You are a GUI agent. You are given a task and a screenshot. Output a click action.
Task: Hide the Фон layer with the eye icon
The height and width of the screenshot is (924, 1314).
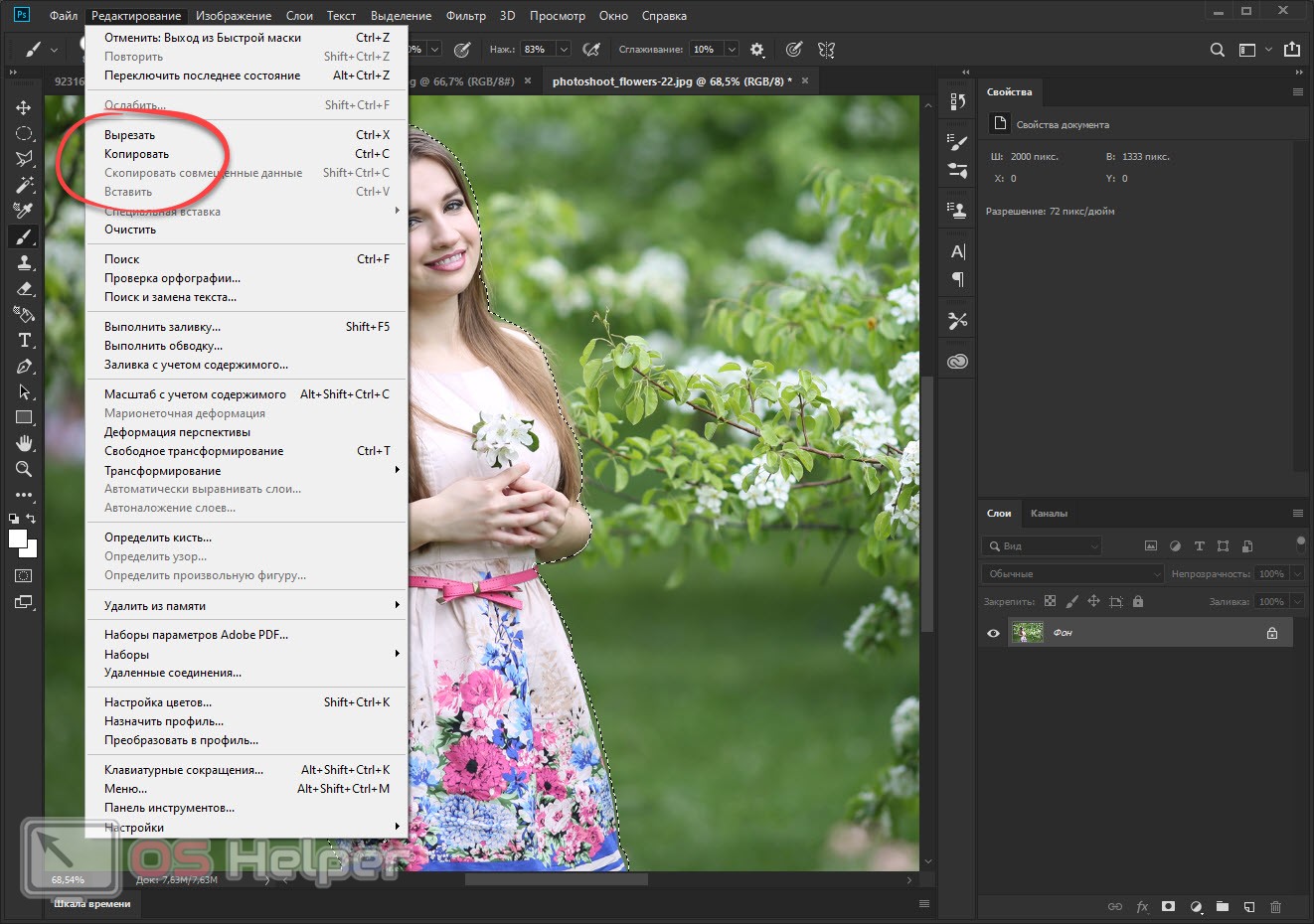pyautogui.click(x=993, y=633)
